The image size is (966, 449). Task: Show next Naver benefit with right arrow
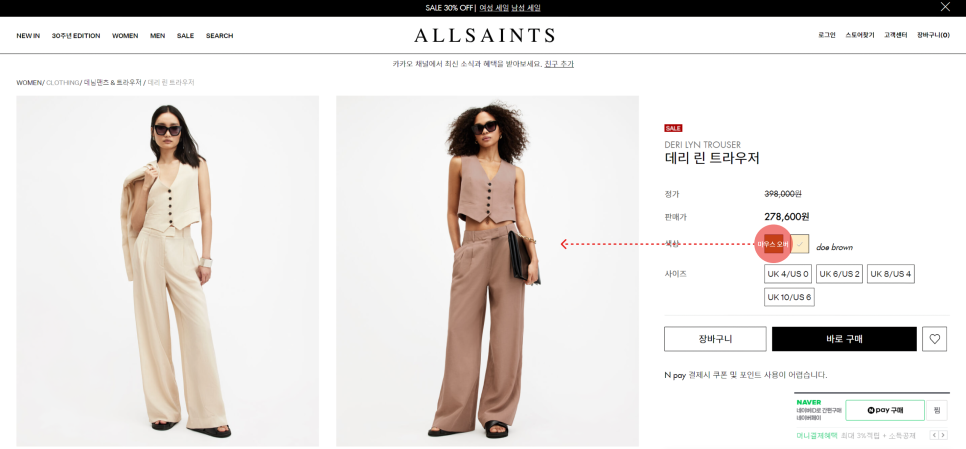[x=943, y=435]
